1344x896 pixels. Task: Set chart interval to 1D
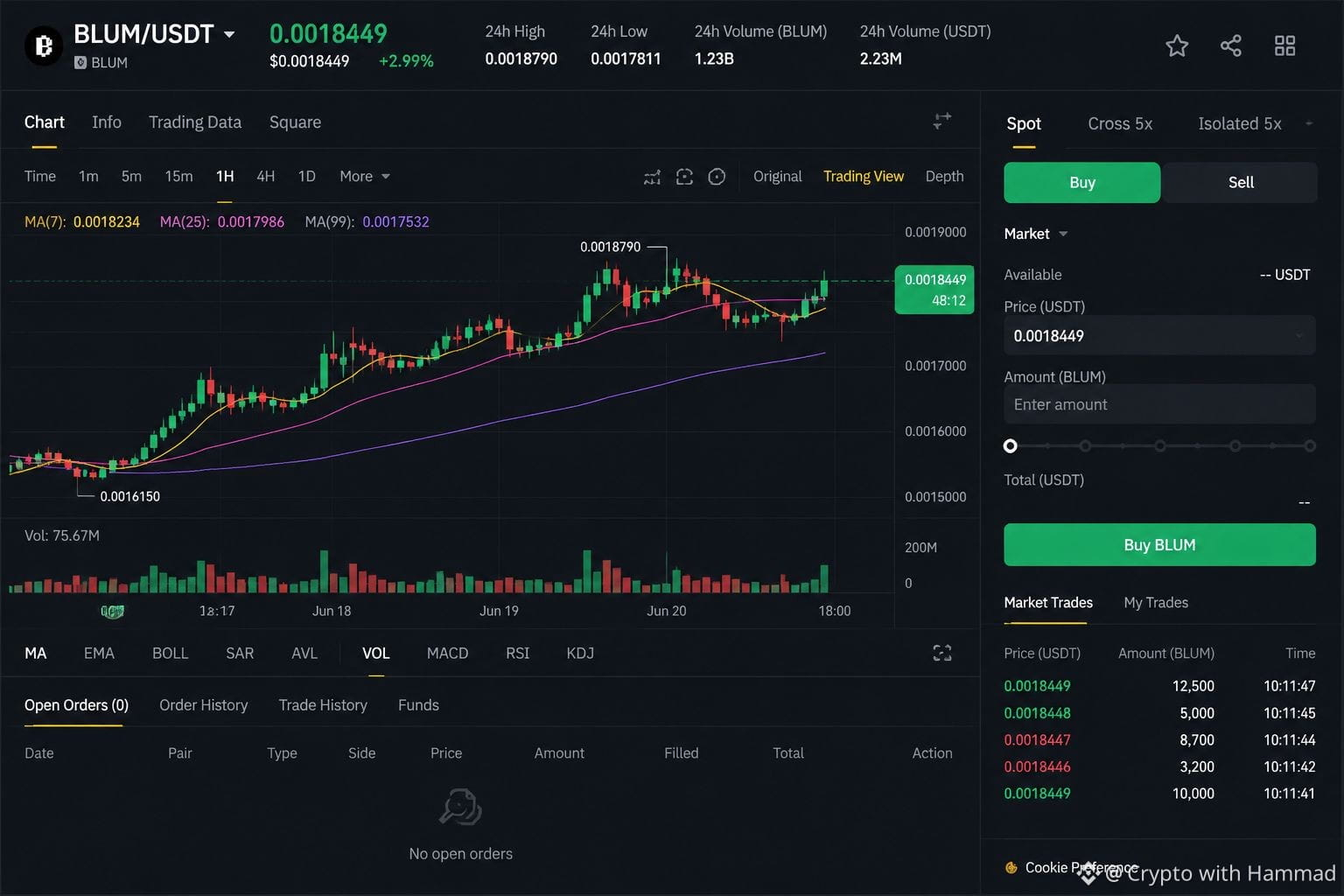coord(306,176)
